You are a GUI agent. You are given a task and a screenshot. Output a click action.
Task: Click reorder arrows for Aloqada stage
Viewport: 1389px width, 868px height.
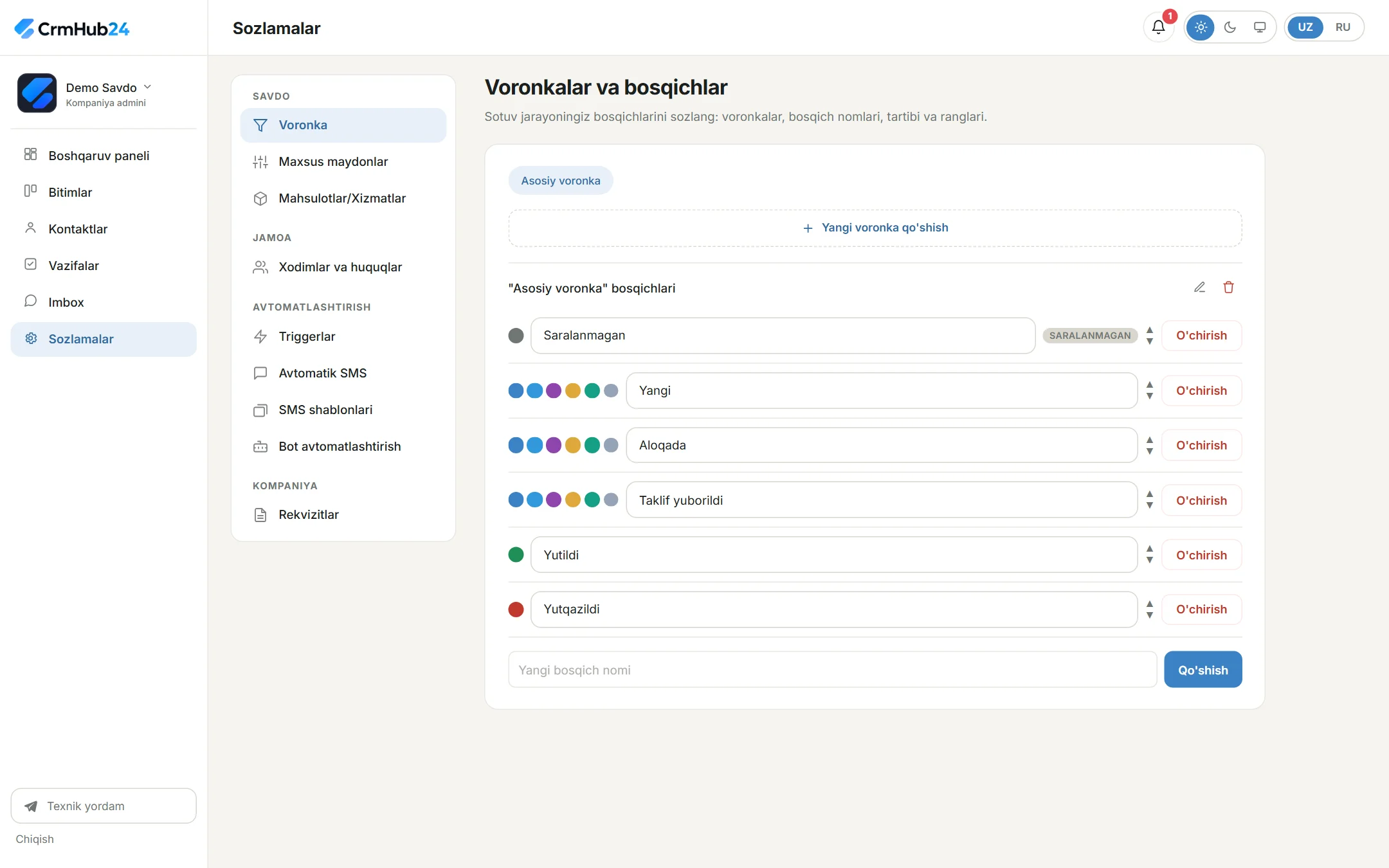[x=1150, y=445]
